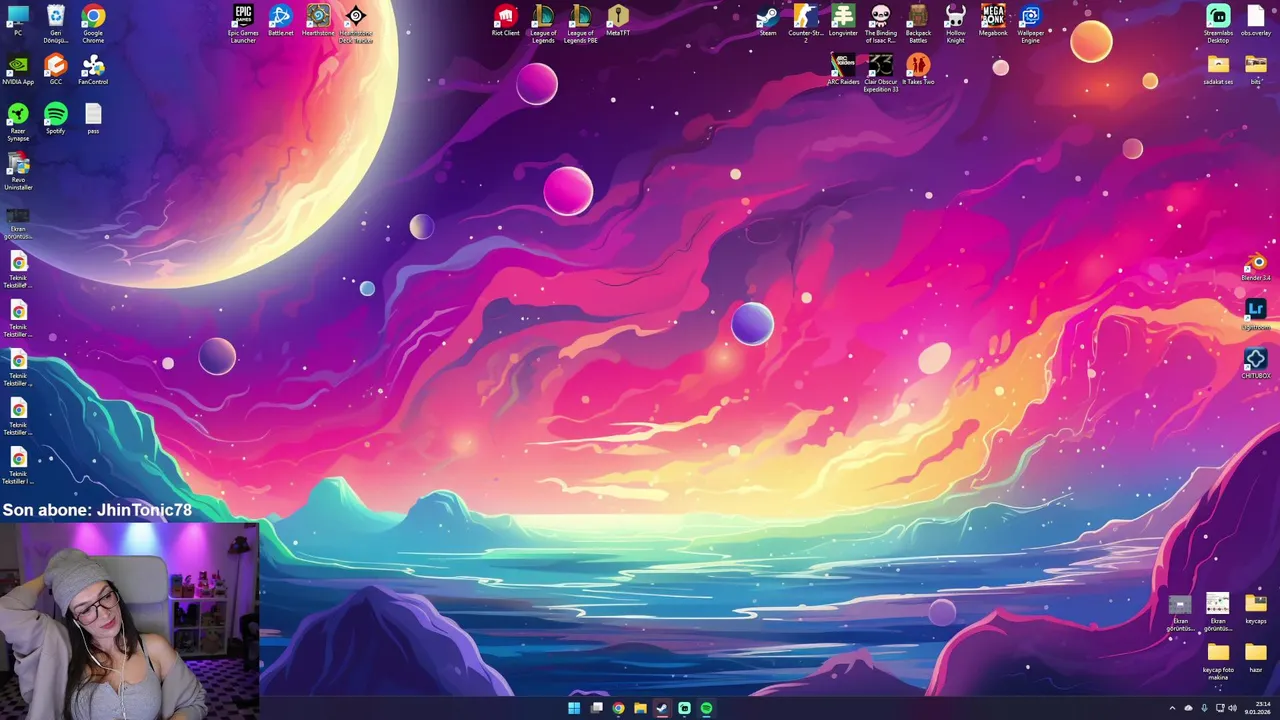Image resolution: width=1280 pixels, height=720 pixels.
Task: Open the It Takes Two shortcut
Action: pos(918,69)
